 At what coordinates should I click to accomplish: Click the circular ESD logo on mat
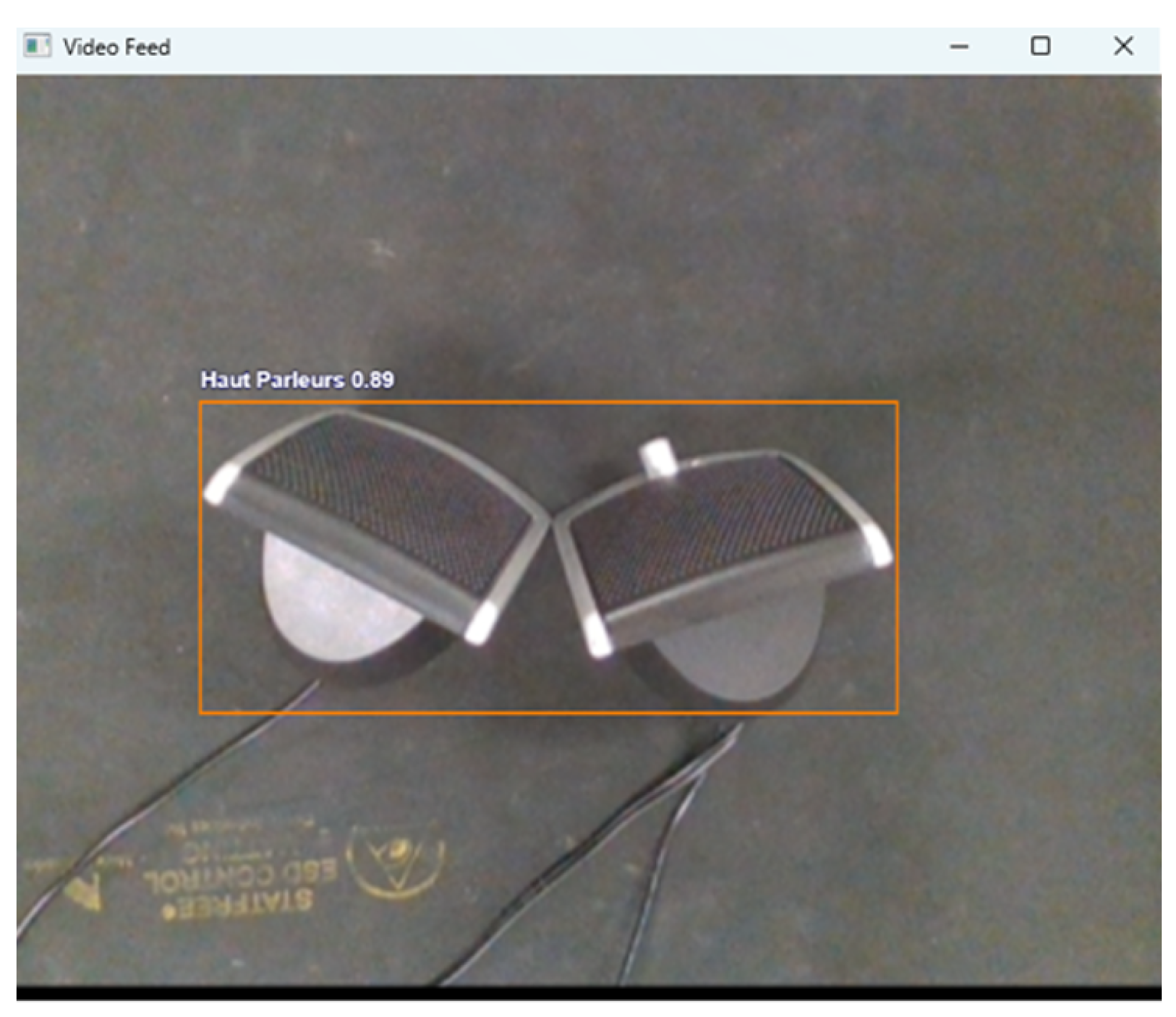coord(396,859)
